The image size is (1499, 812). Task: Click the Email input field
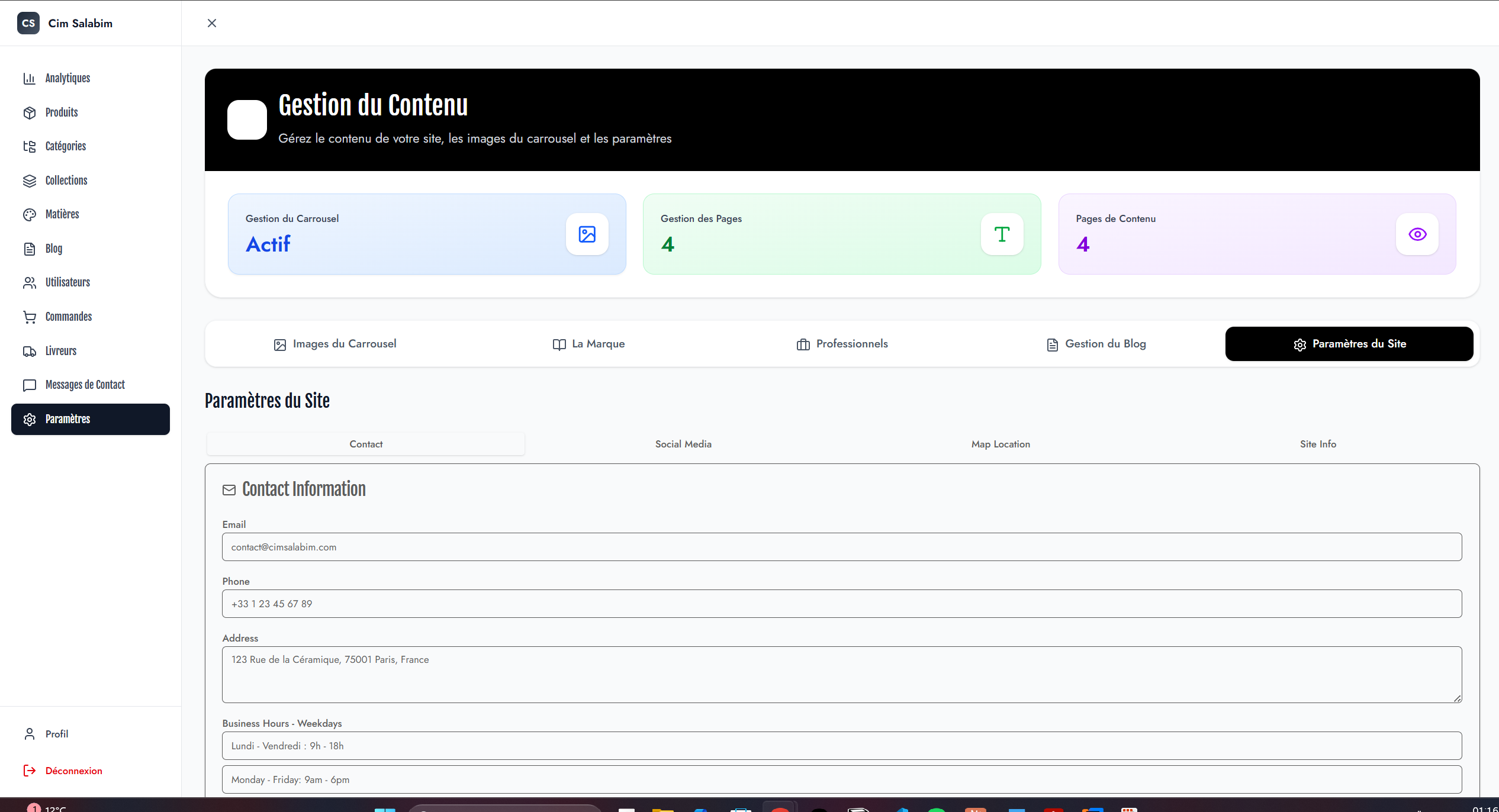pos(841,546)
